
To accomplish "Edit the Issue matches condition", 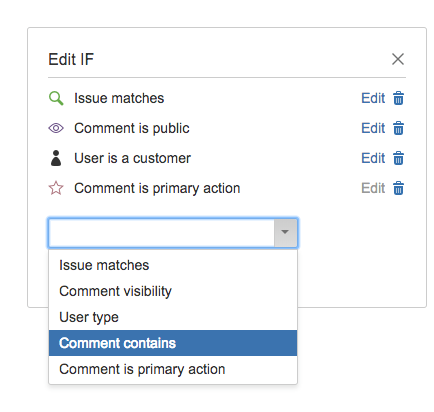I will [373, 98].
